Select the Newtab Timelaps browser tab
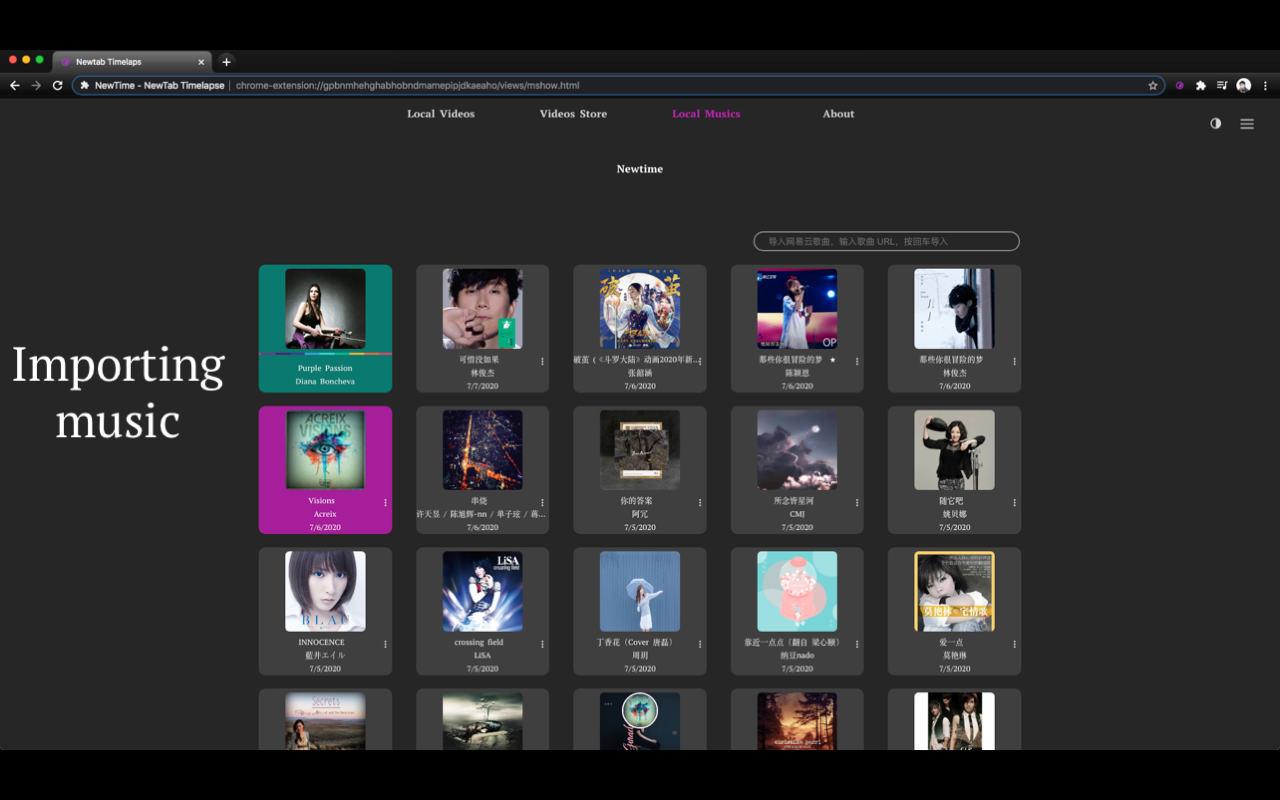 (131, 61)
